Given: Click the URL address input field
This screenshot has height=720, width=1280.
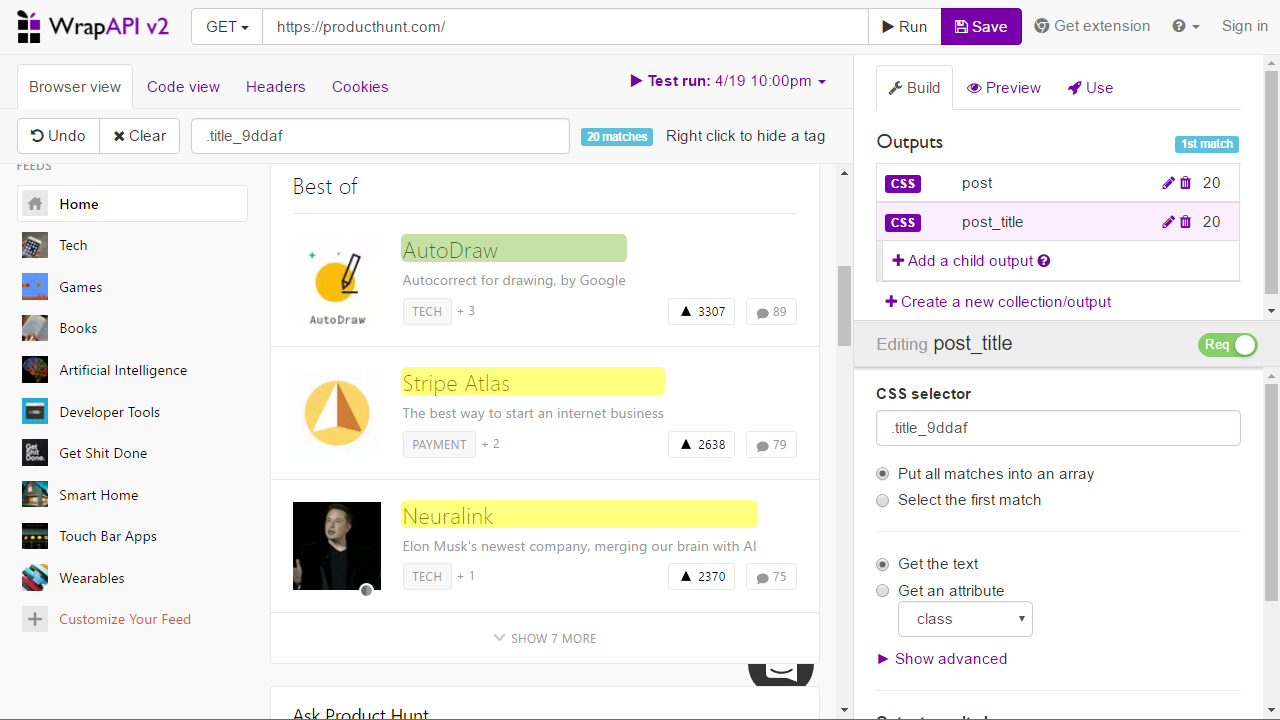Looking at the screenshot, I should 565,27.
